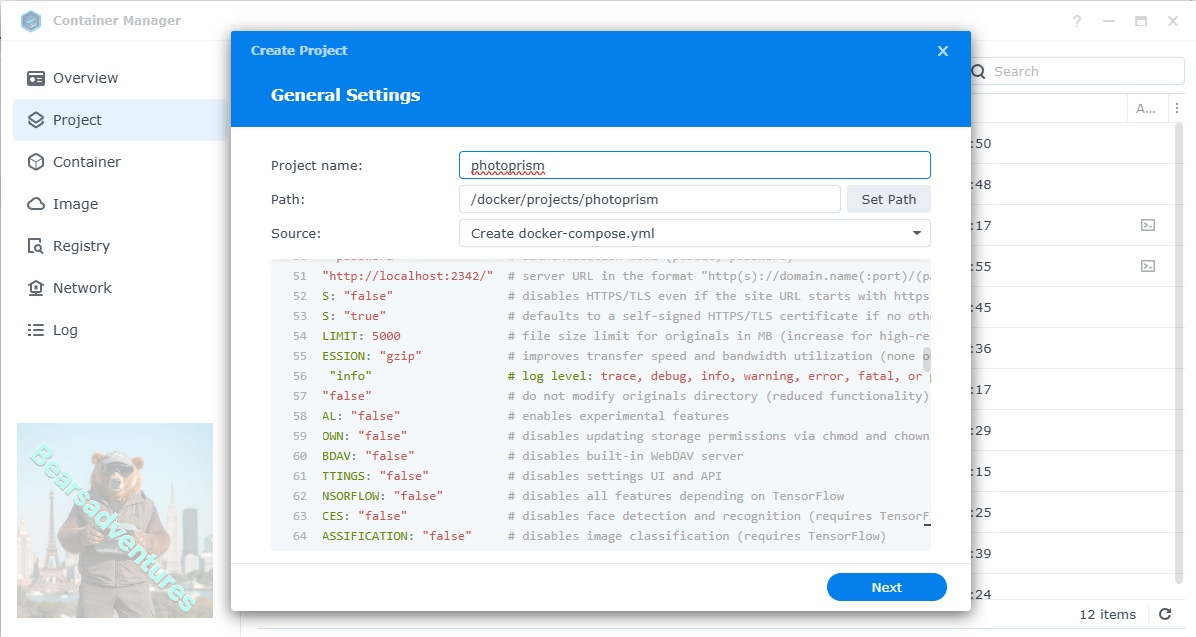1196x637 pixels.
Task: Click into the Path text field
Action: (649, 199)
